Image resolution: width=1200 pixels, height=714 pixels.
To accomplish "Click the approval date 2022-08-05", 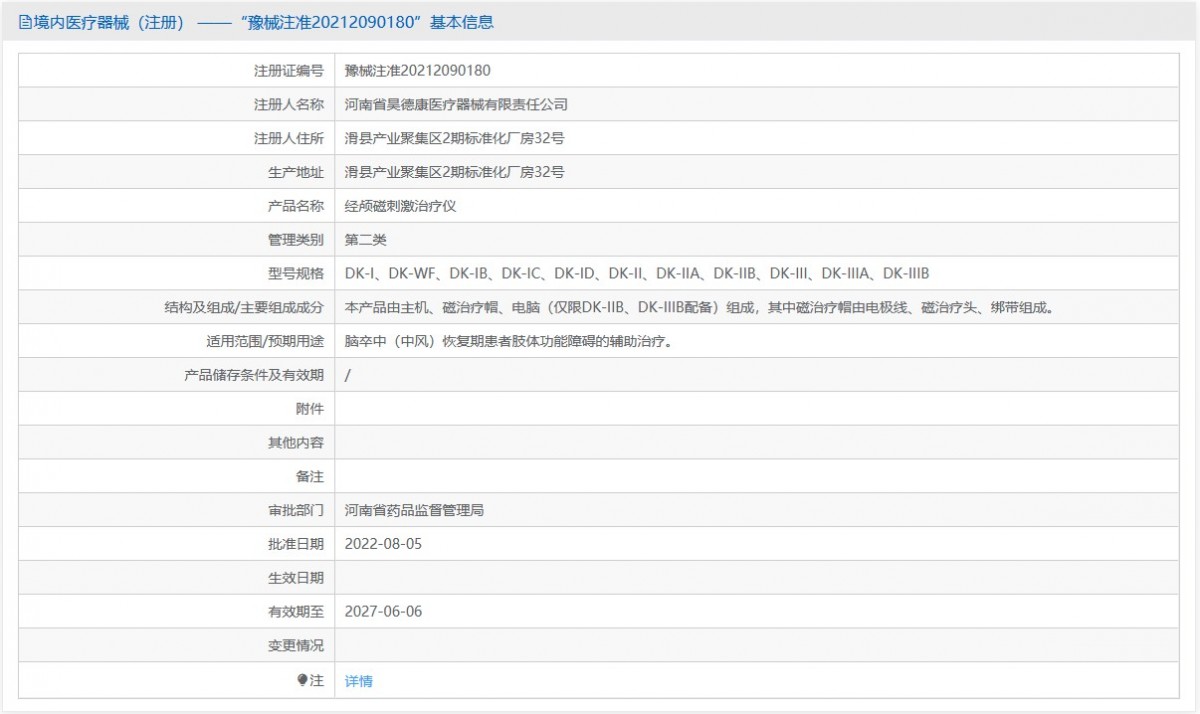I will pyautogui.click(x=383, y=544).
